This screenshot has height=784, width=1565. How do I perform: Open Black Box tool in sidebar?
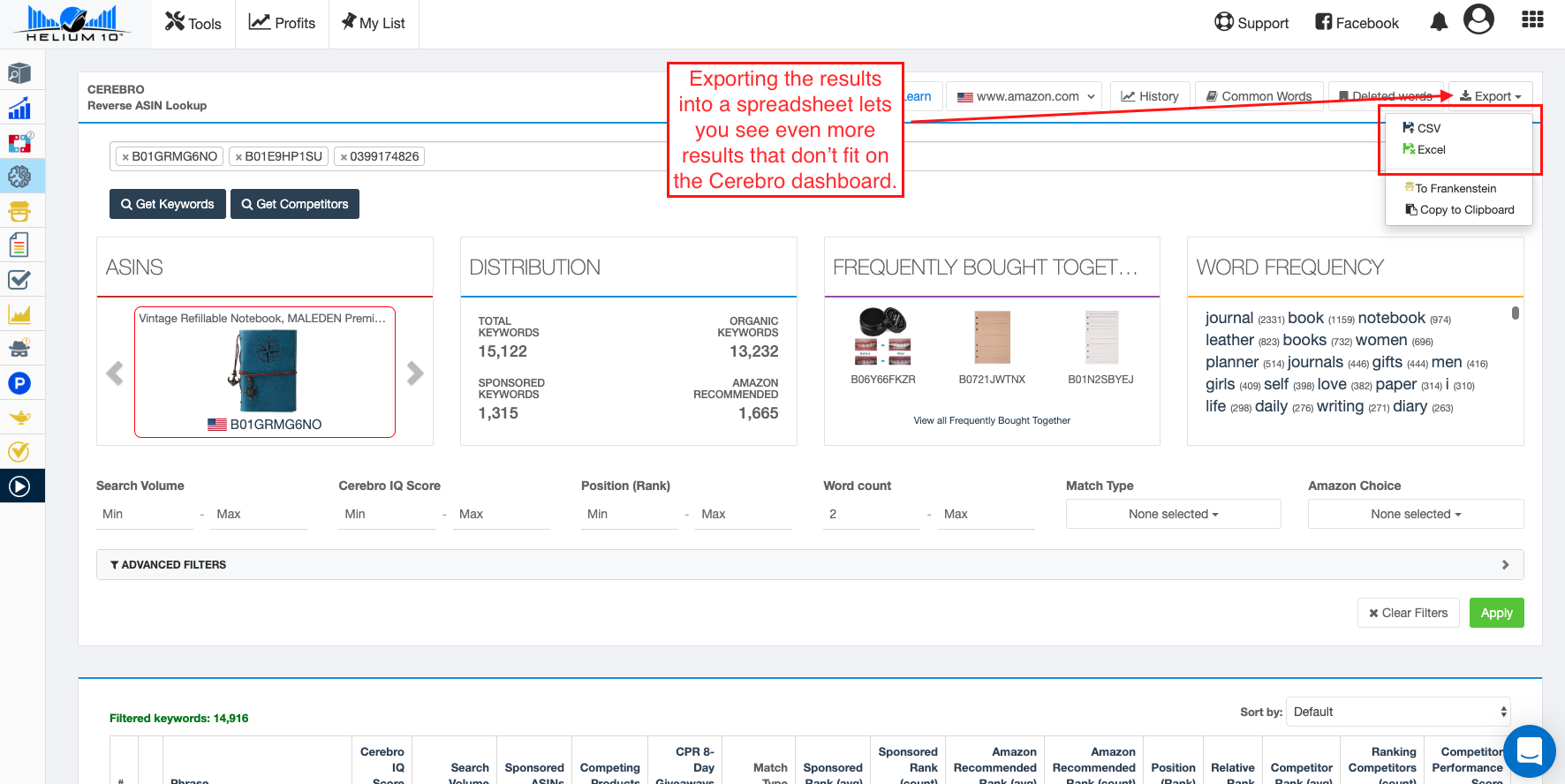(19, 73)
